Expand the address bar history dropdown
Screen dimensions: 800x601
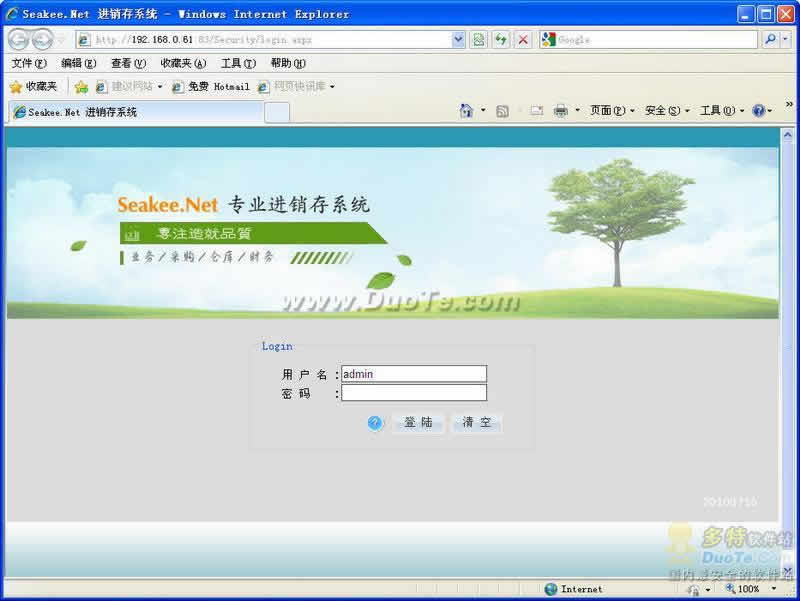(458, 40)
